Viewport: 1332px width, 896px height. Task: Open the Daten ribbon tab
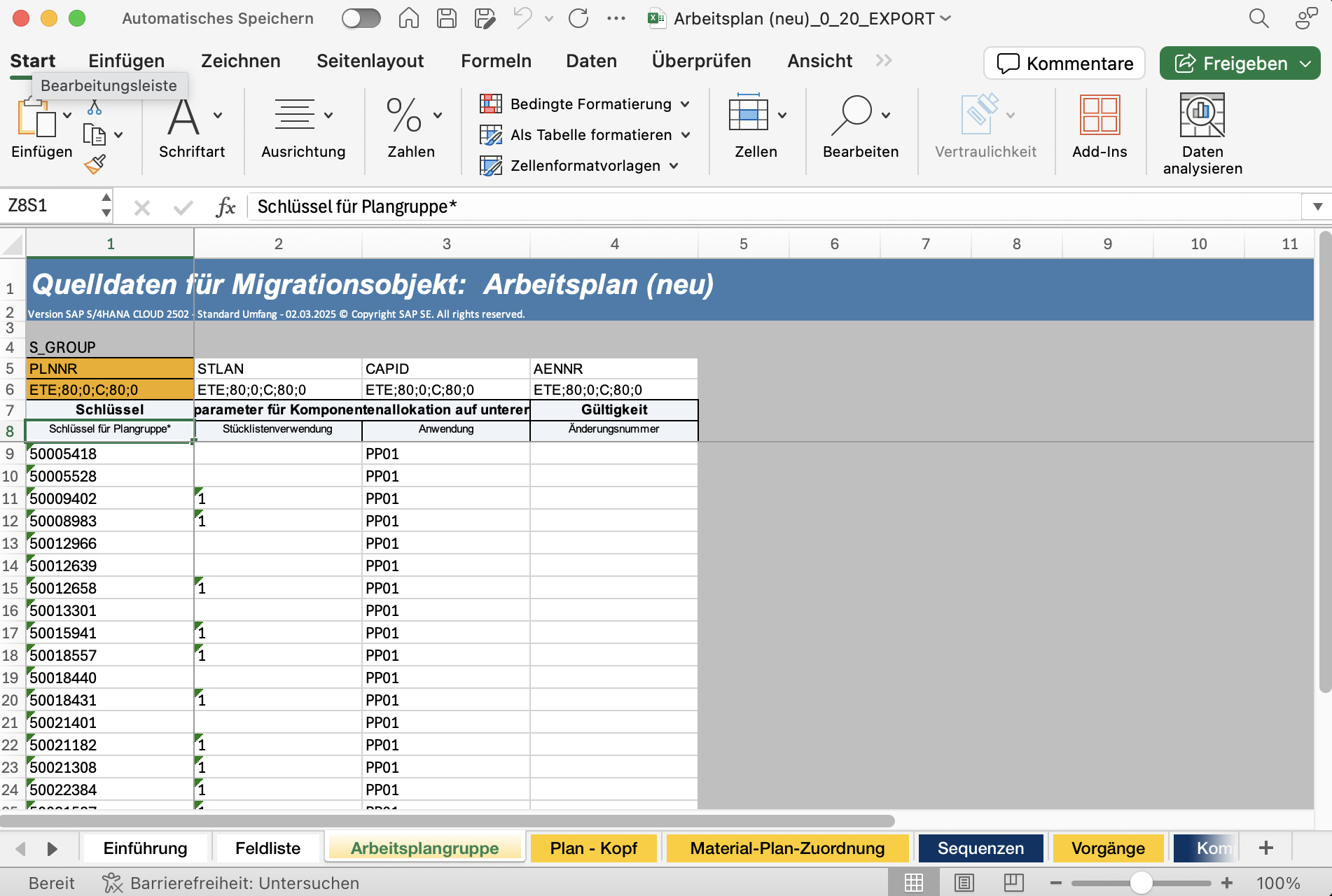tap(591, 61)
